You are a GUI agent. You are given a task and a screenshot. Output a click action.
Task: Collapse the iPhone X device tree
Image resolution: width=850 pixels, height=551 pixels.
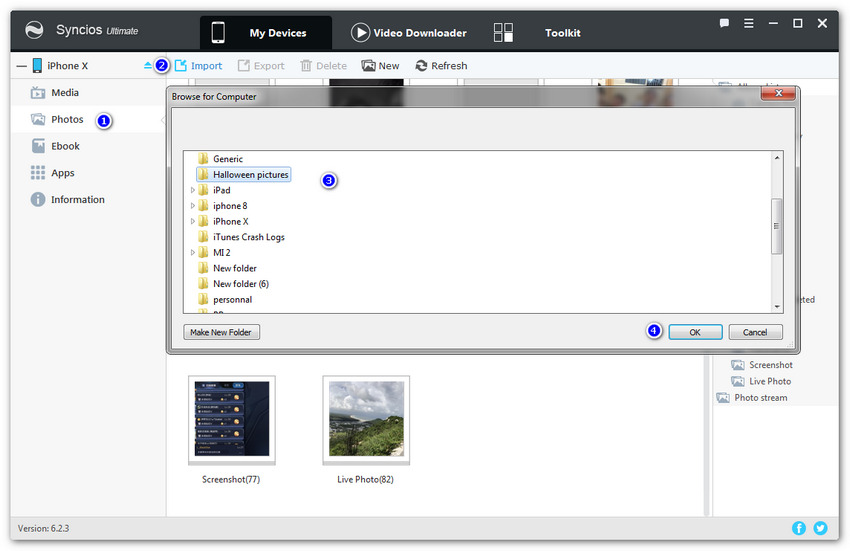[x=21, y=66]
